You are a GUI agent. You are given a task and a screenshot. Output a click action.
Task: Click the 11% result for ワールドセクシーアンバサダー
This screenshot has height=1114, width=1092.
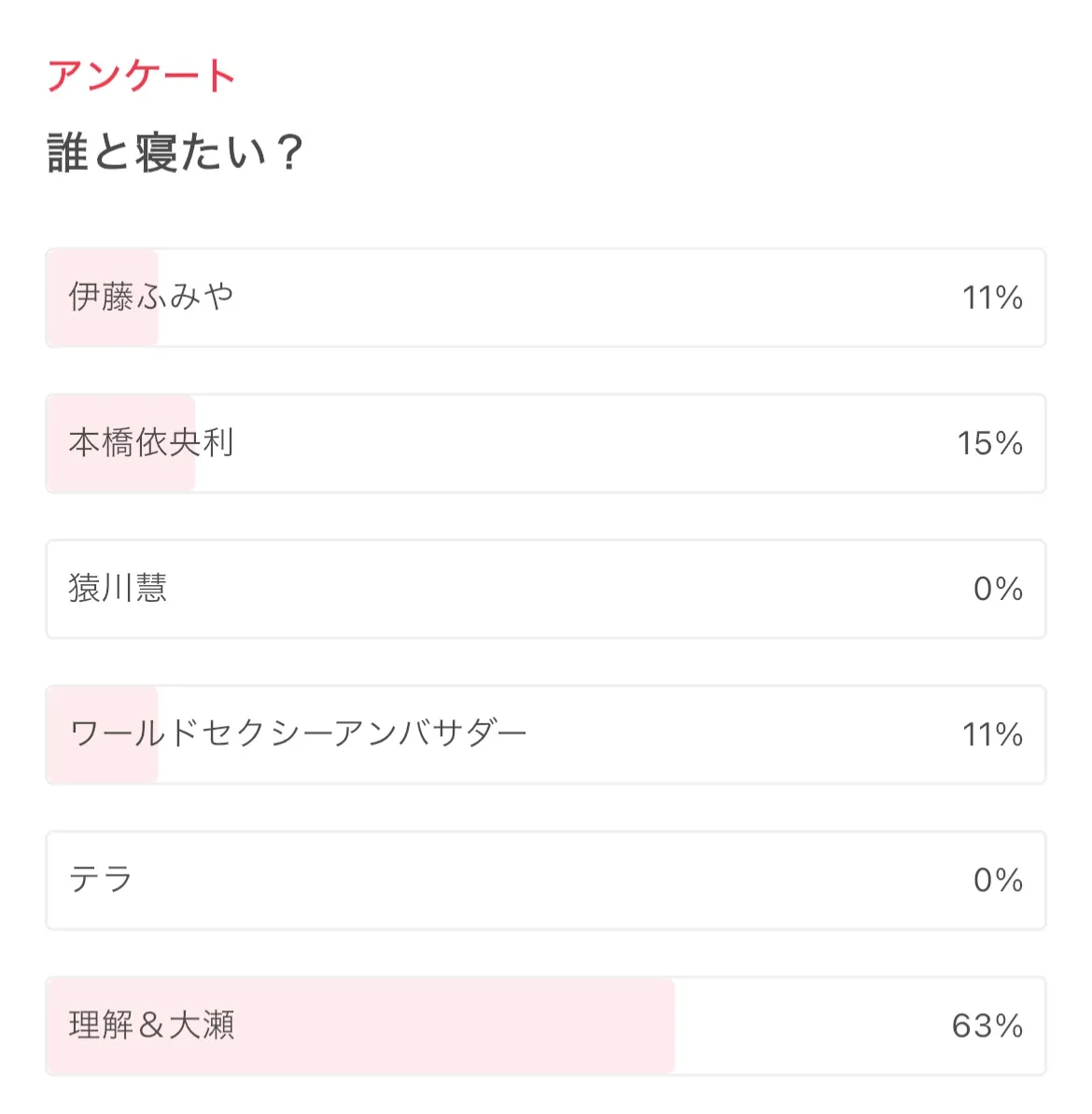(x=992, y=734)
